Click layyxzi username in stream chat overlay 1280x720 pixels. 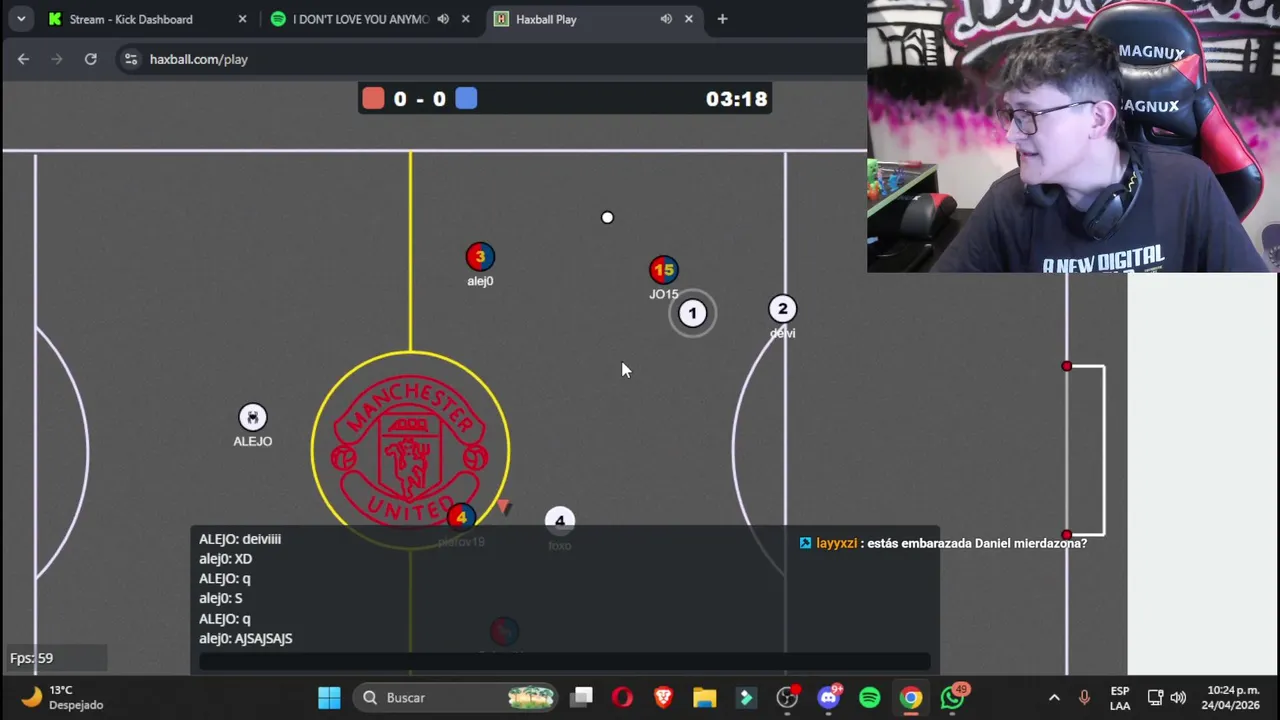click(836, 543)
